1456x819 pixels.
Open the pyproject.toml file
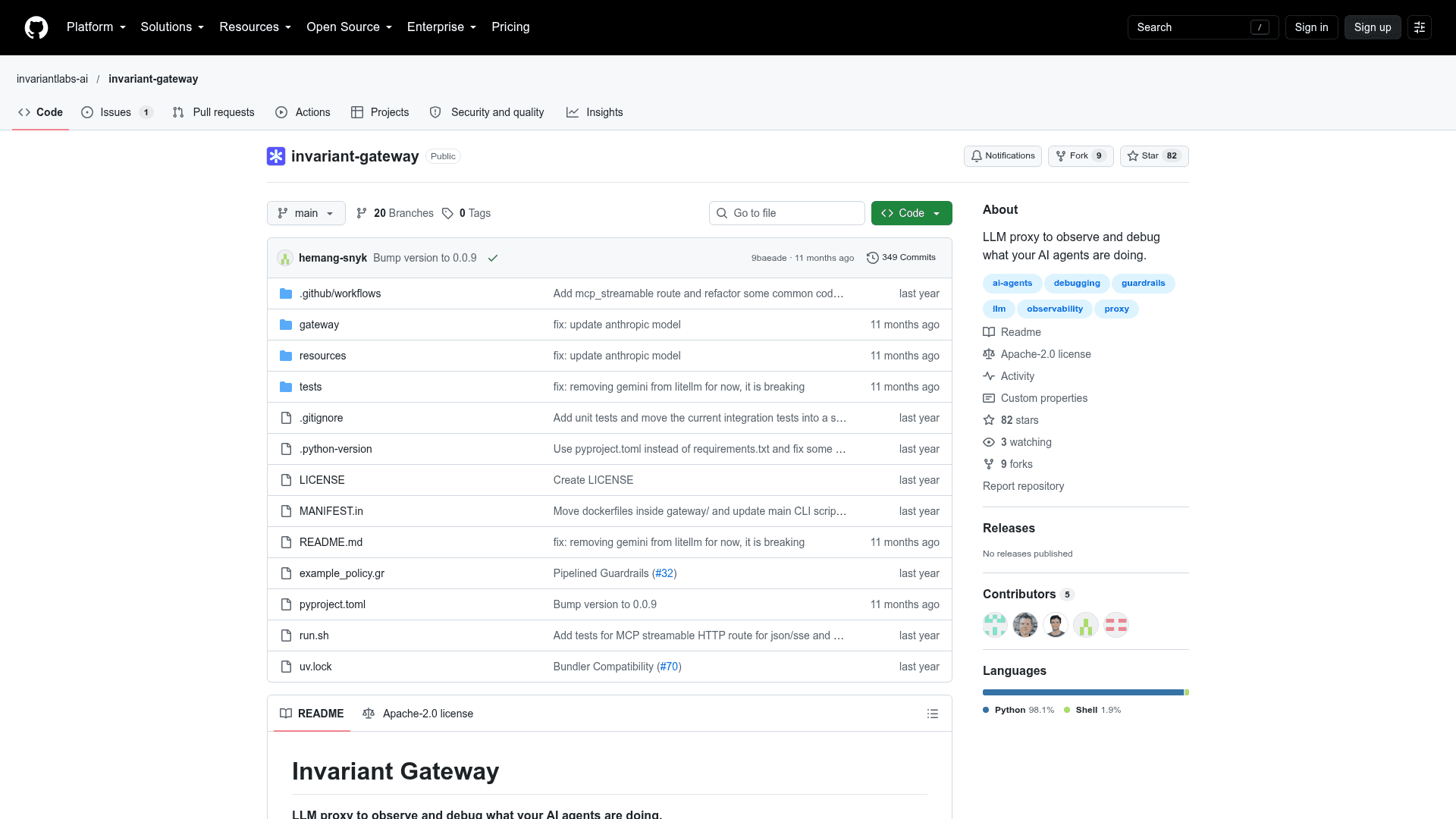332,604
